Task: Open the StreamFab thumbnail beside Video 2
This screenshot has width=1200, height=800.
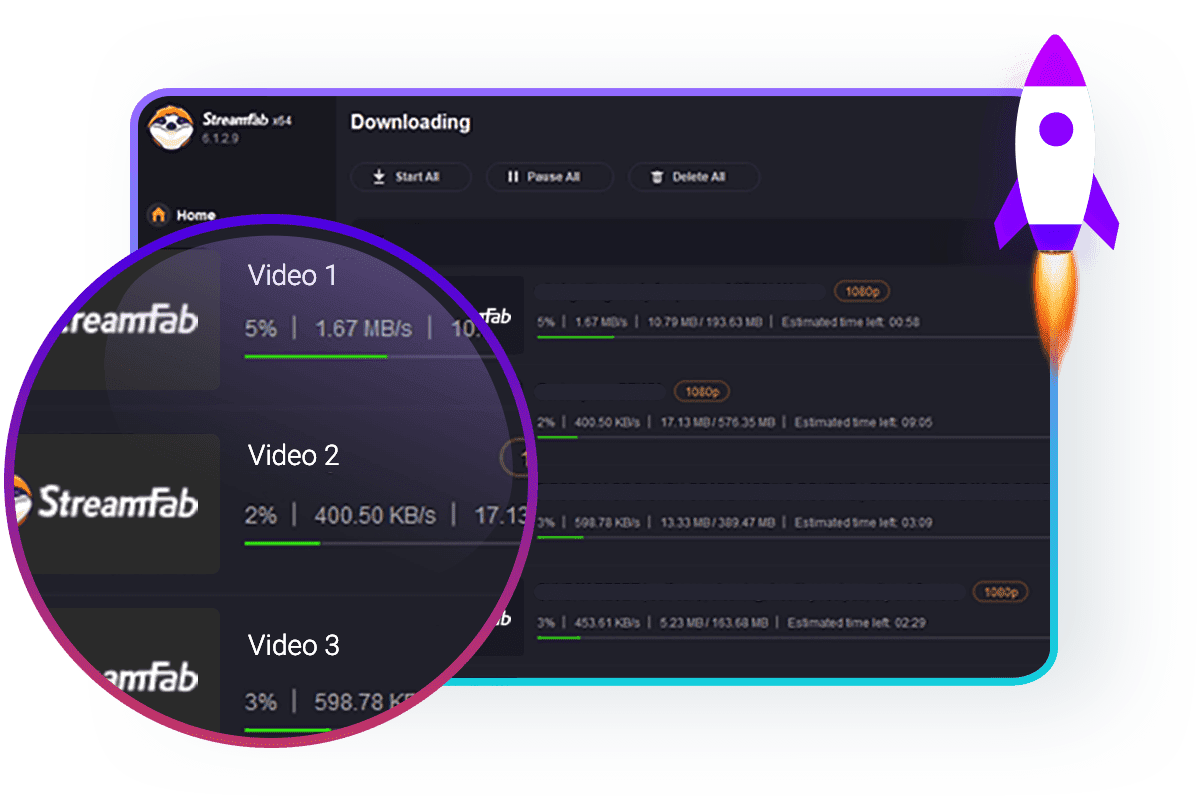Action: tap(115, 503)
